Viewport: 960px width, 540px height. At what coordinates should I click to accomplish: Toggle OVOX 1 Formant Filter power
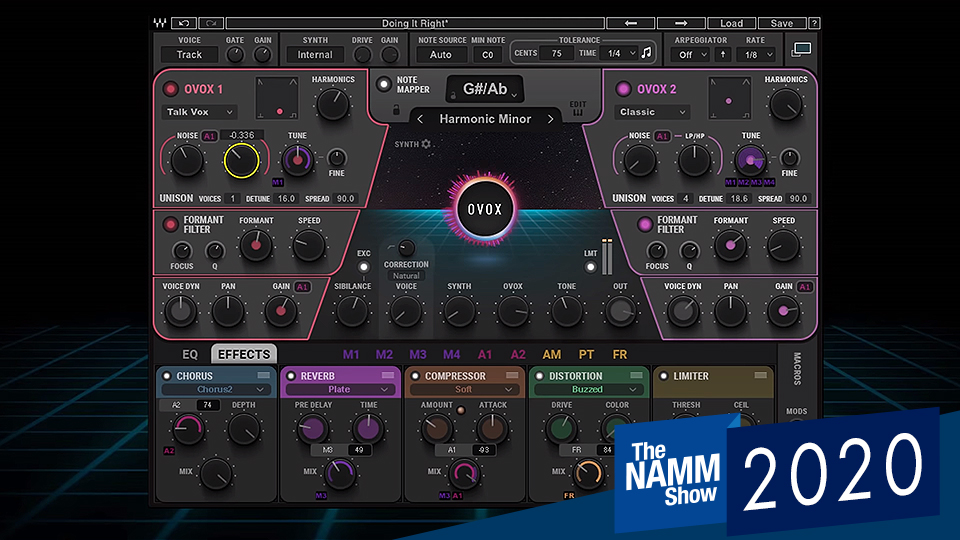point(170,225)
